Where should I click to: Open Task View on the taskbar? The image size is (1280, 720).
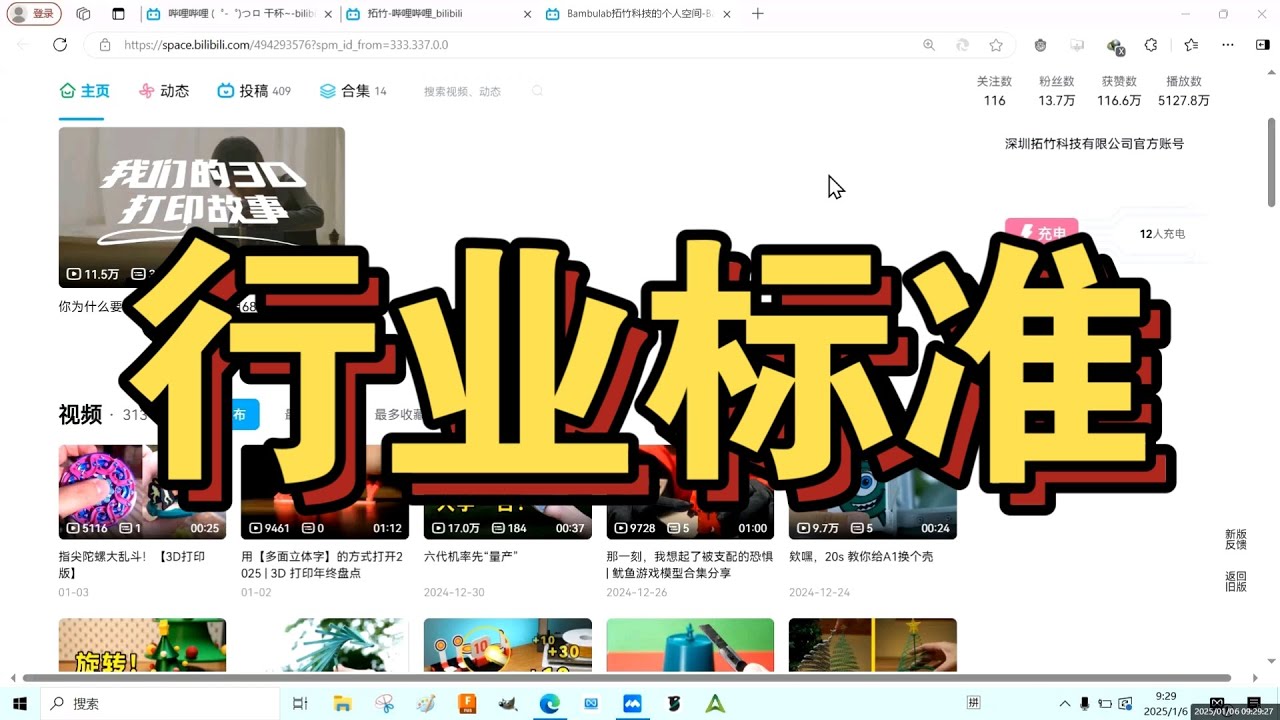tap(299, 704)
